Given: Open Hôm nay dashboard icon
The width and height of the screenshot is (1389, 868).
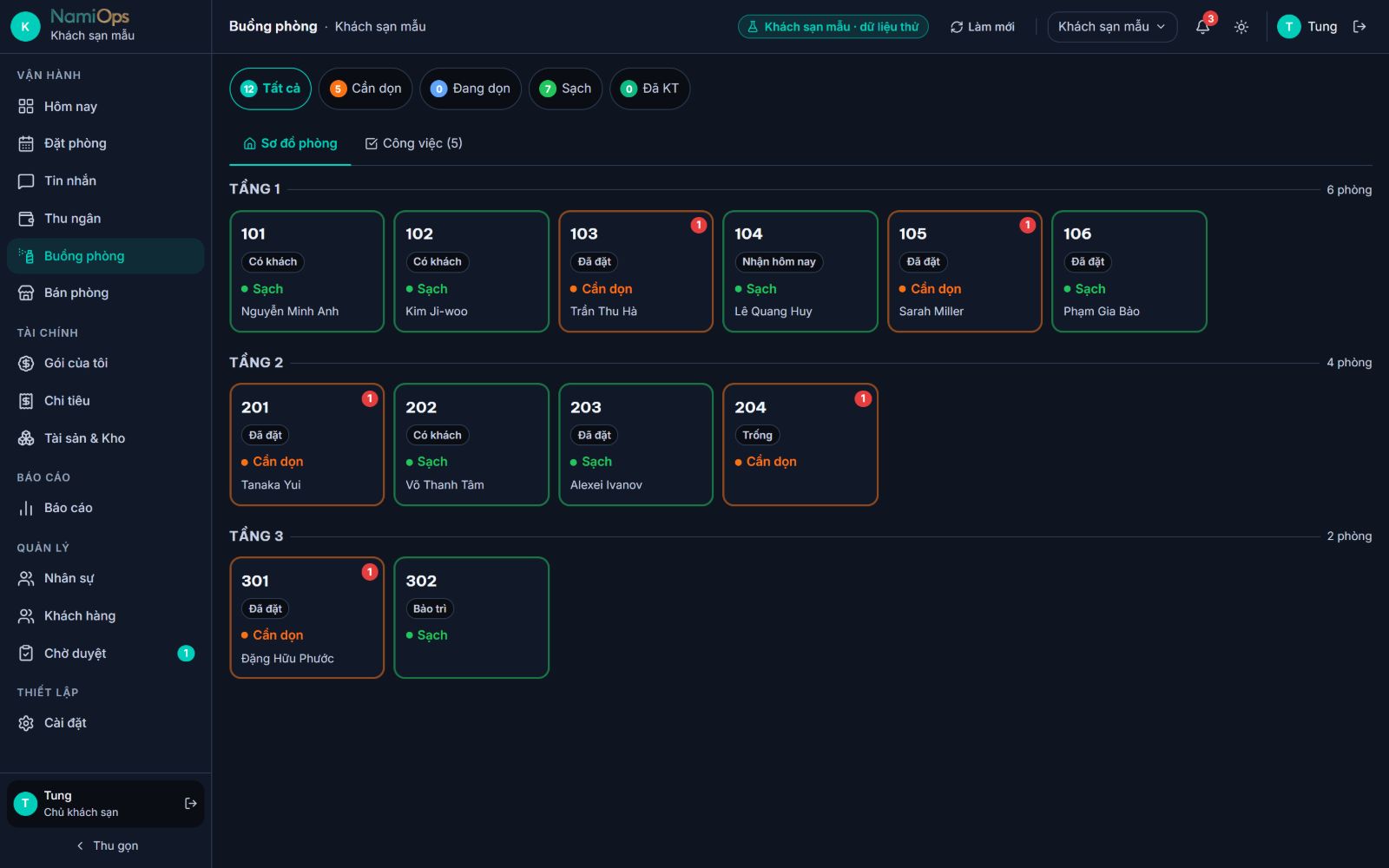Looking at the screenshot, I should click(26, 107).
